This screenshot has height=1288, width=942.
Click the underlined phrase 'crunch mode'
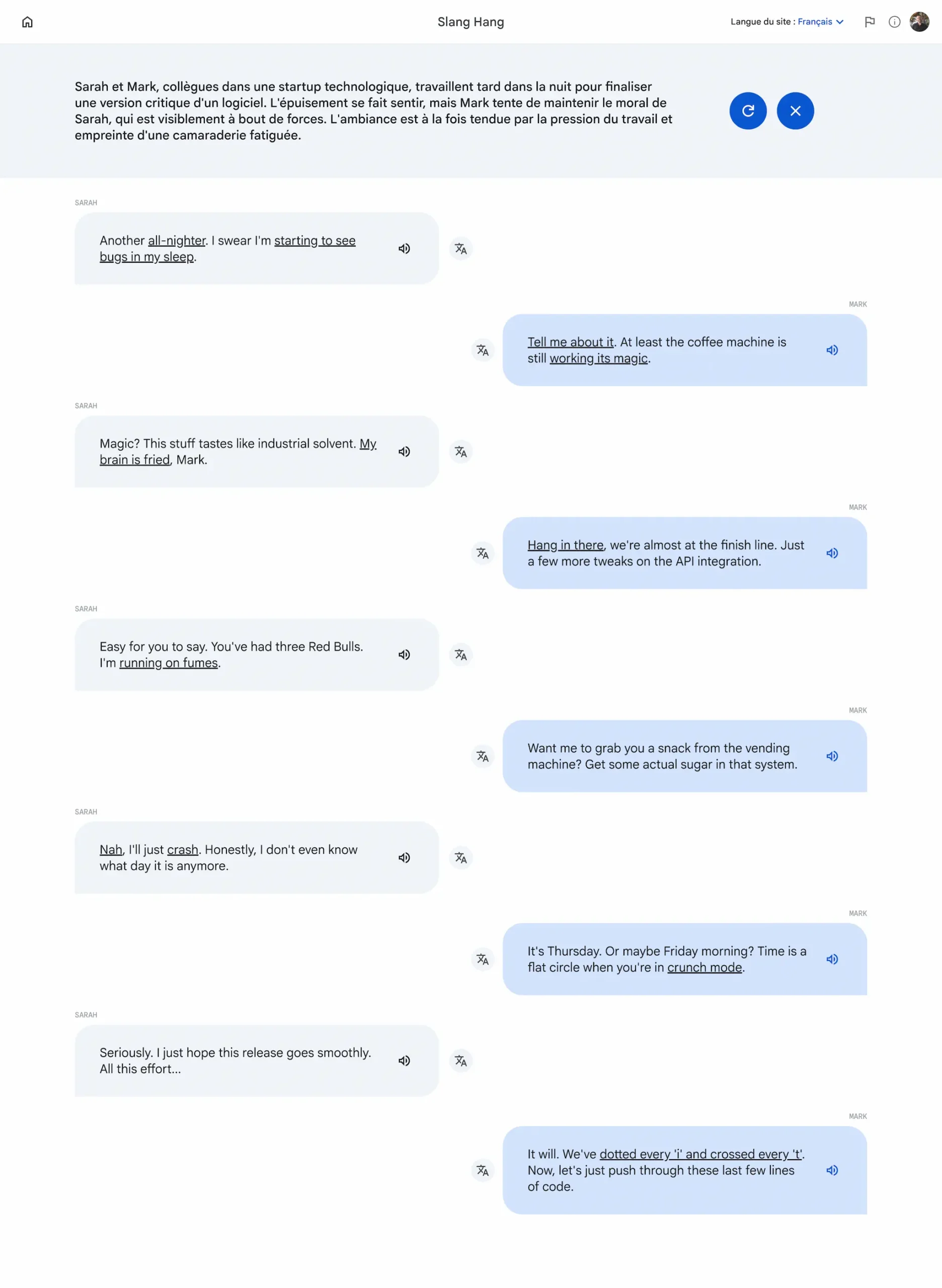pos(705,967)
